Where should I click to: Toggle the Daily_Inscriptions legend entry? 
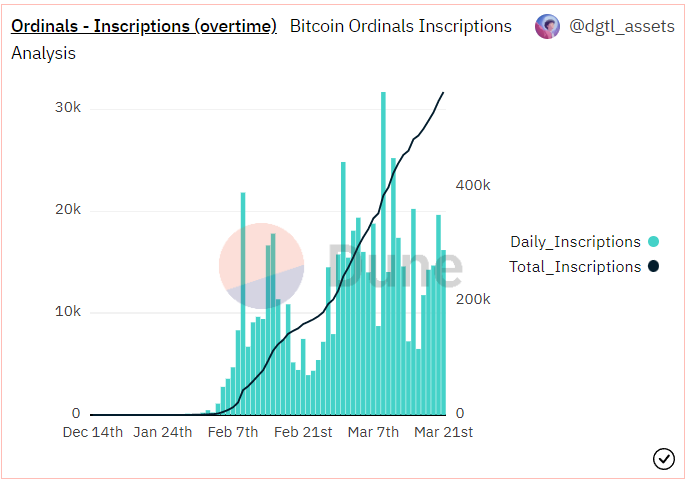(584, 242)
